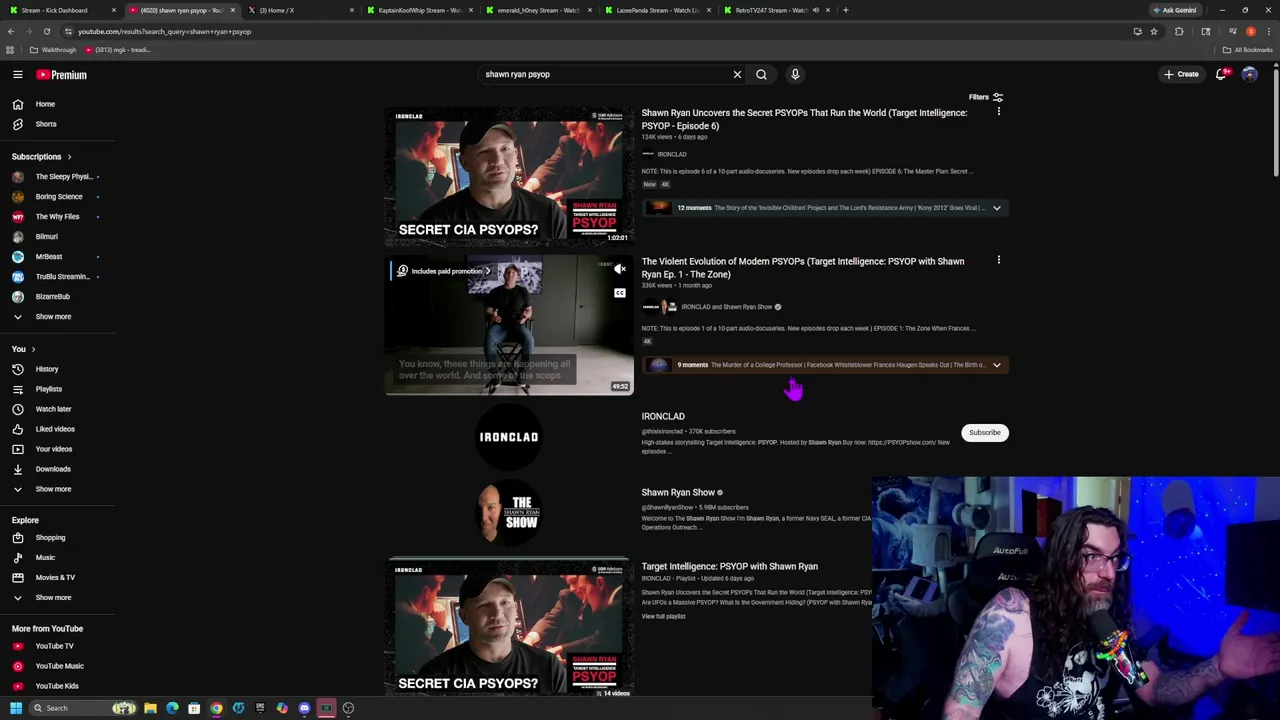Screen dimensions: 1280x720
Task: Open a new browser tab
Action: (x=846, y=10)
